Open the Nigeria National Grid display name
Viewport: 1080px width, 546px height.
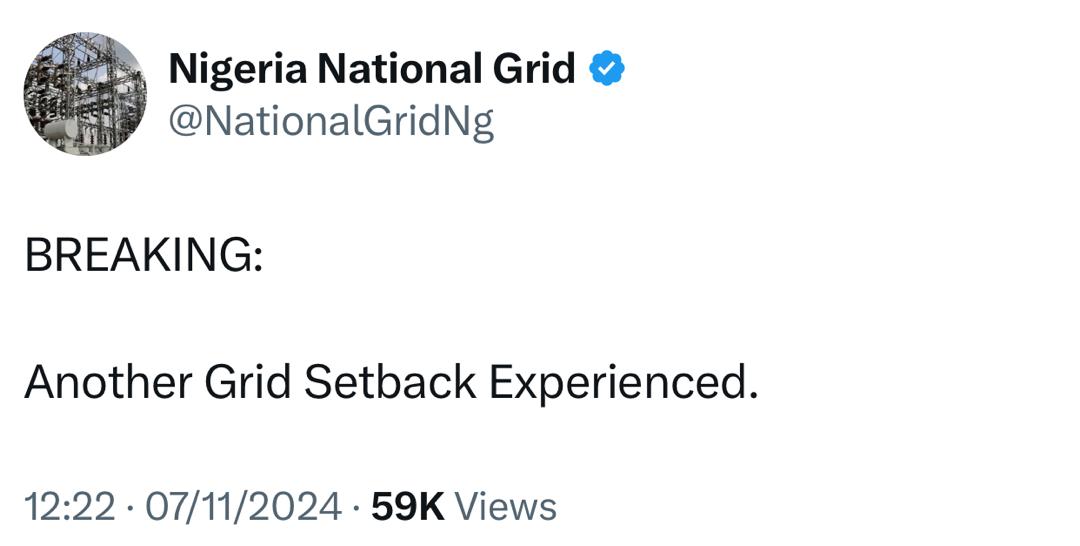[x=372, y=69]
